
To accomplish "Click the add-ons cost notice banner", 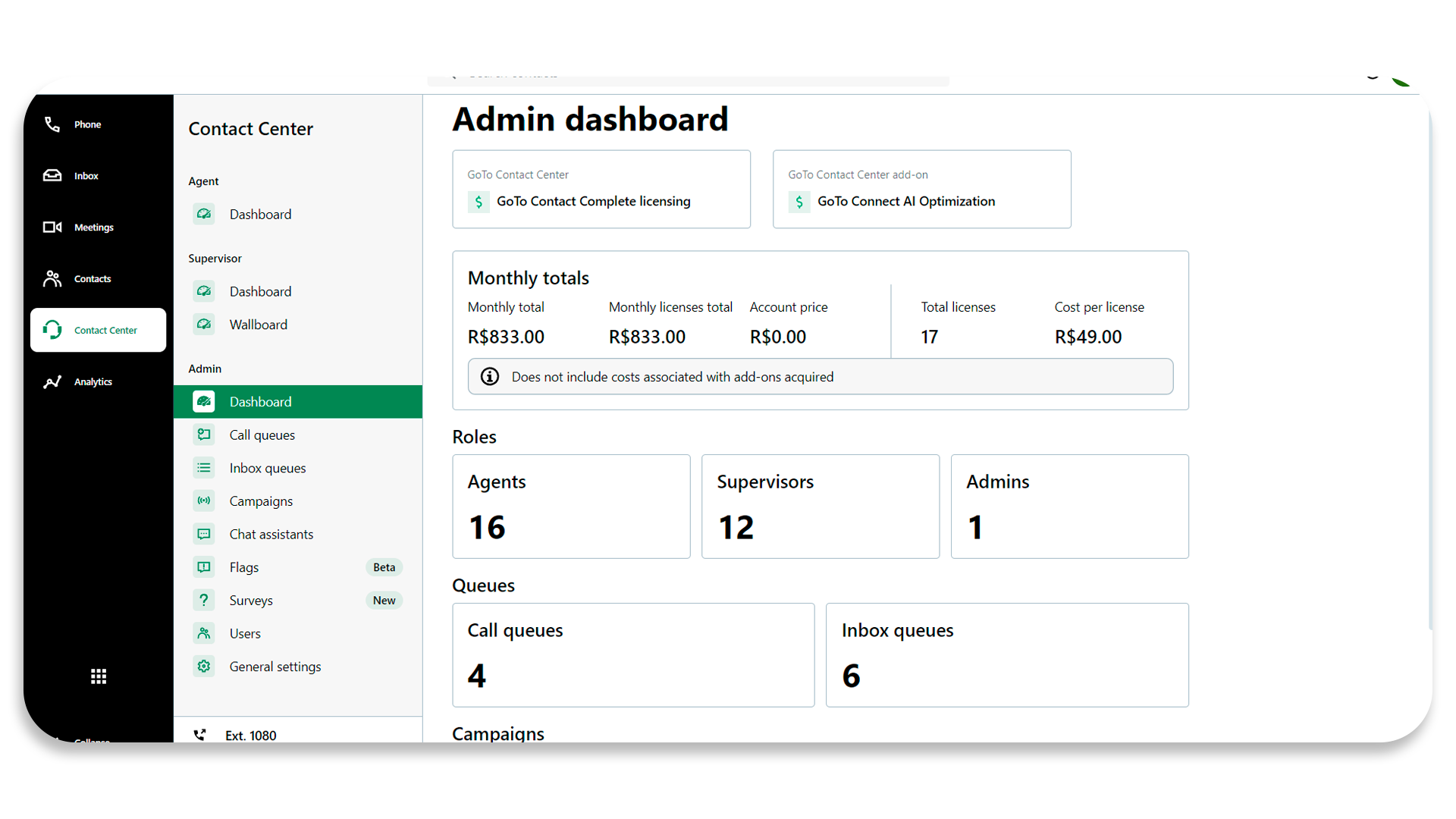I will 821,377.
